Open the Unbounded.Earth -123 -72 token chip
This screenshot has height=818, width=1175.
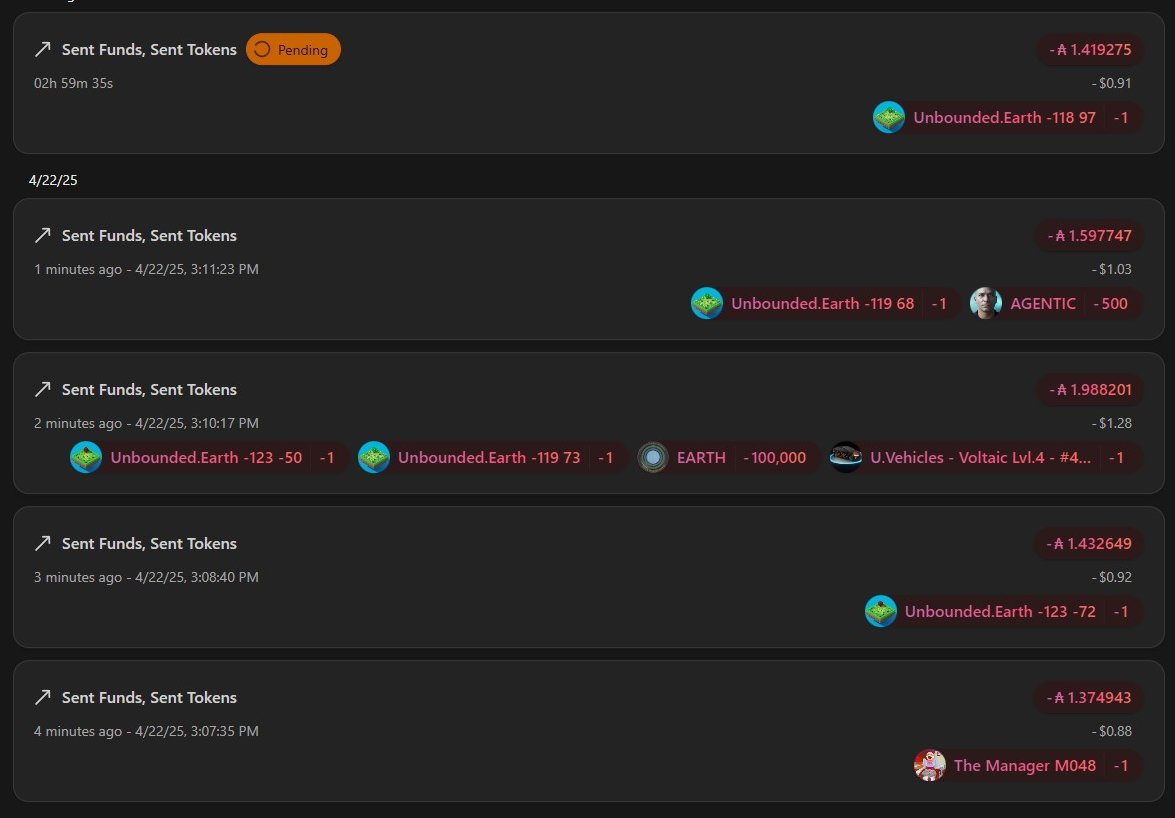(1004, 611)
